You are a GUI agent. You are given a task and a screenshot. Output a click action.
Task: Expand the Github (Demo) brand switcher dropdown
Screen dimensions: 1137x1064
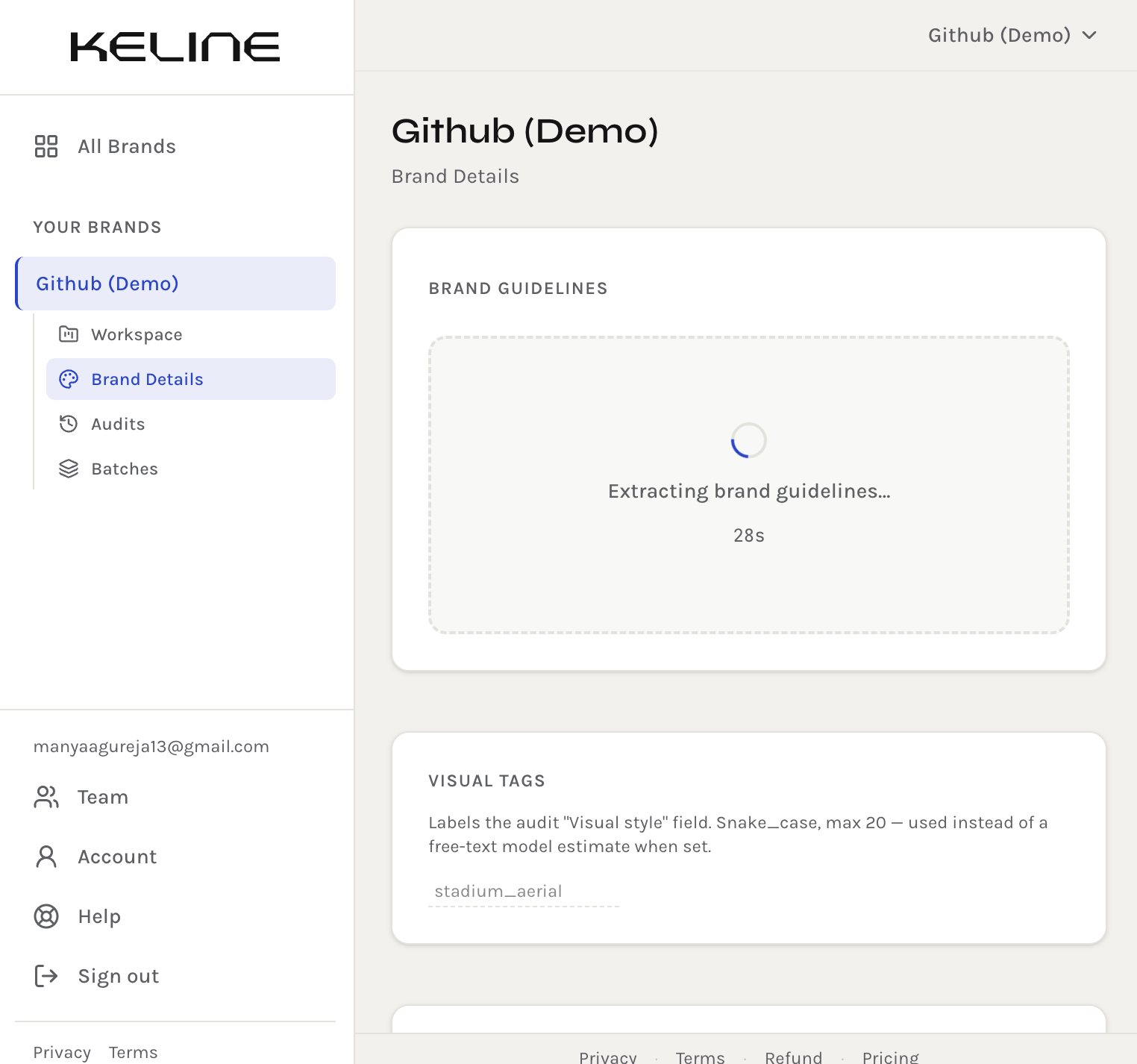[x=1012, y=35]
